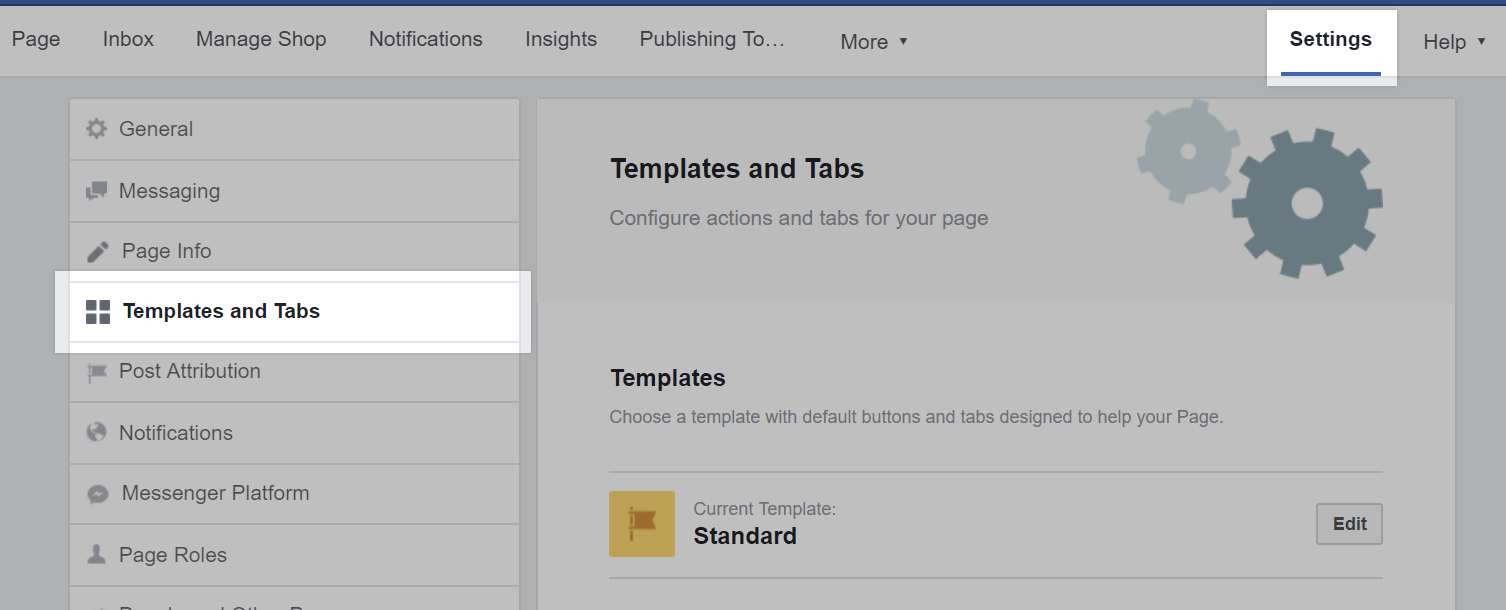Go to the Insights tab

tap(561, 39)
